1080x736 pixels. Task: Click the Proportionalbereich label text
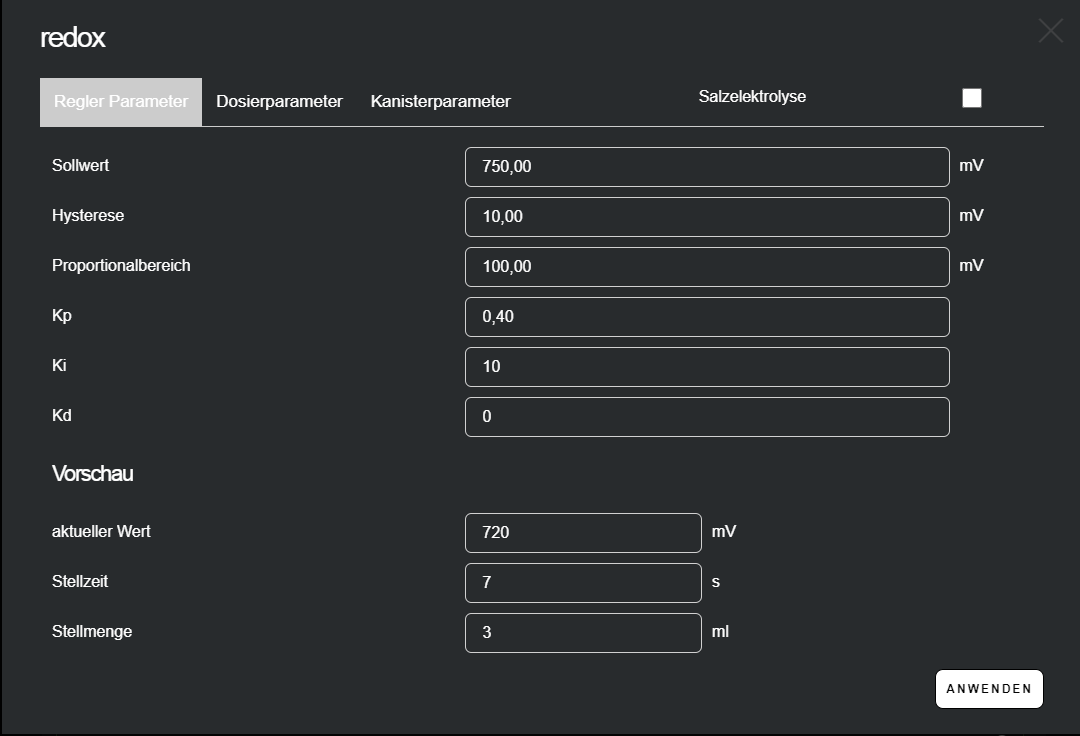click(x=121, y=266)
